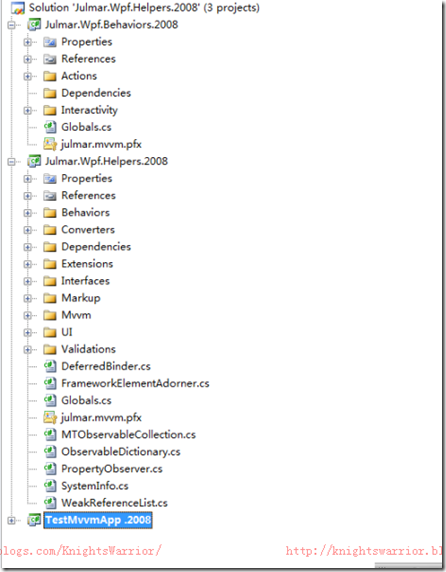446x572 pixels.
Task: Click the Julmar.Wpf.Helpers.2008 C# project icon
Action: click(34, 161)
